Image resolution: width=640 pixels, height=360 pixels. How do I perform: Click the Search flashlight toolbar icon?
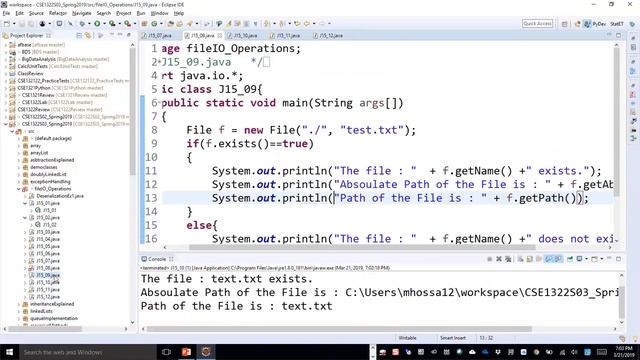189,24
